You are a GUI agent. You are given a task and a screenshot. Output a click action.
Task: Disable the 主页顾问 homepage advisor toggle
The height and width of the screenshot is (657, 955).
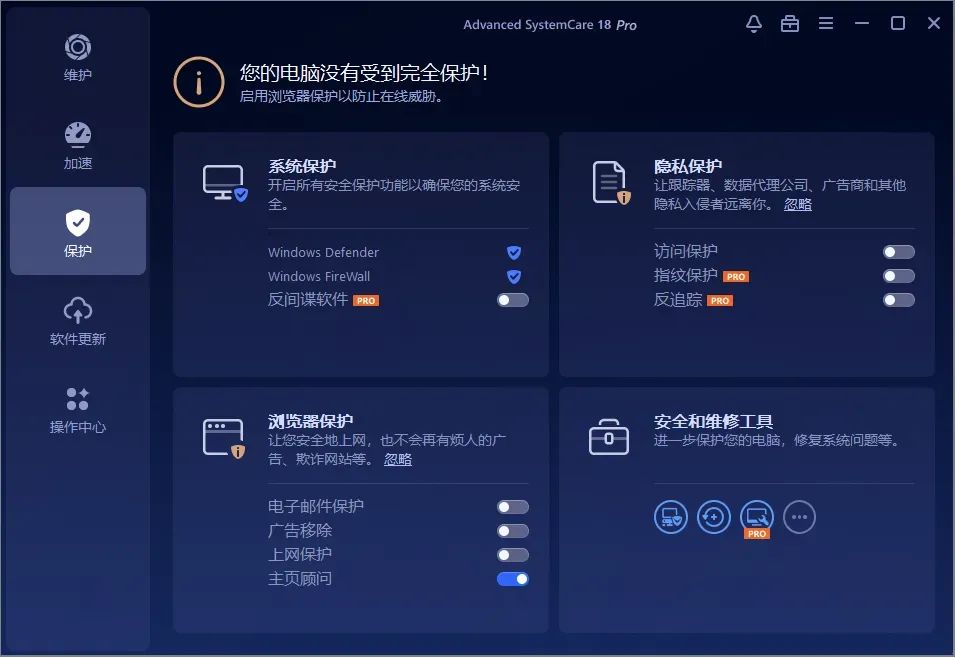[x=513, y=579]
